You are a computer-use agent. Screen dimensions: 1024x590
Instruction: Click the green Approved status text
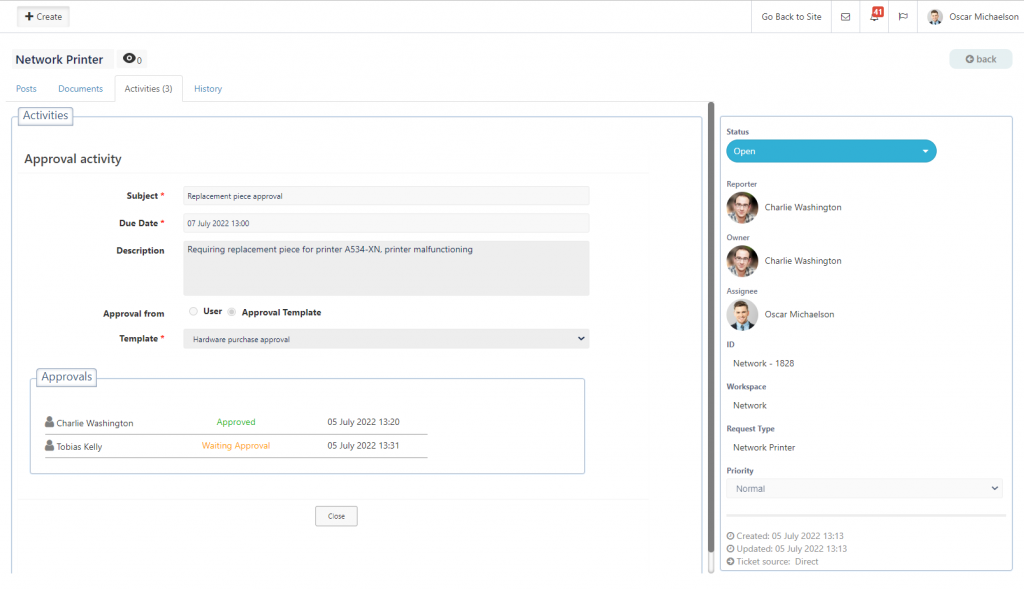[x=236, y=422]
